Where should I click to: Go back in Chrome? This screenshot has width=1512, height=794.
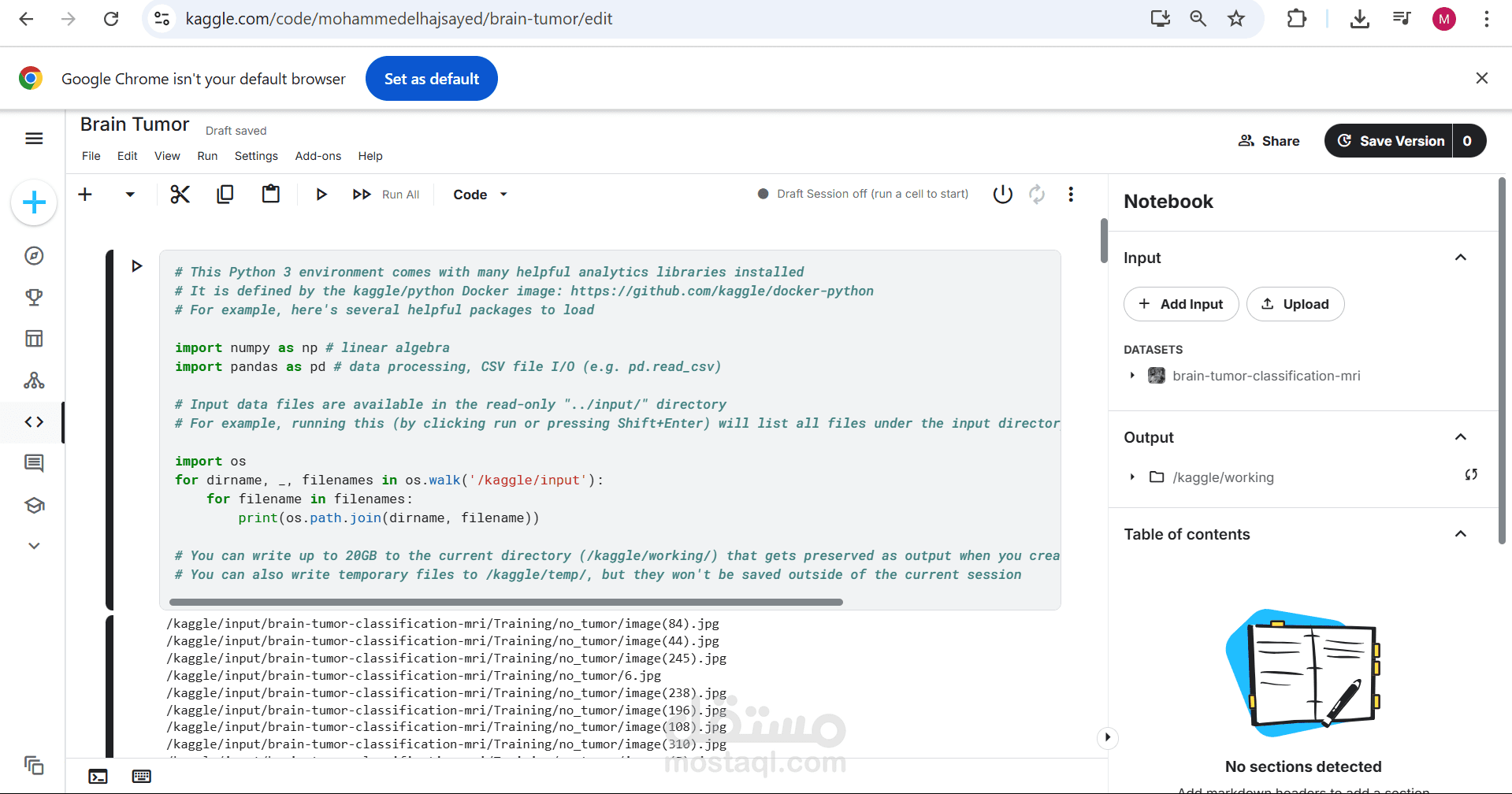26,19
